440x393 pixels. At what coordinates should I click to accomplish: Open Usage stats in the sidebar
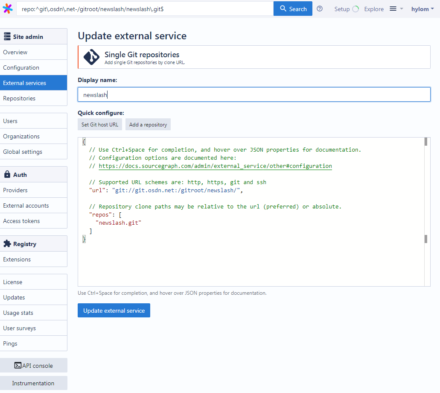[x=33, y=313]
